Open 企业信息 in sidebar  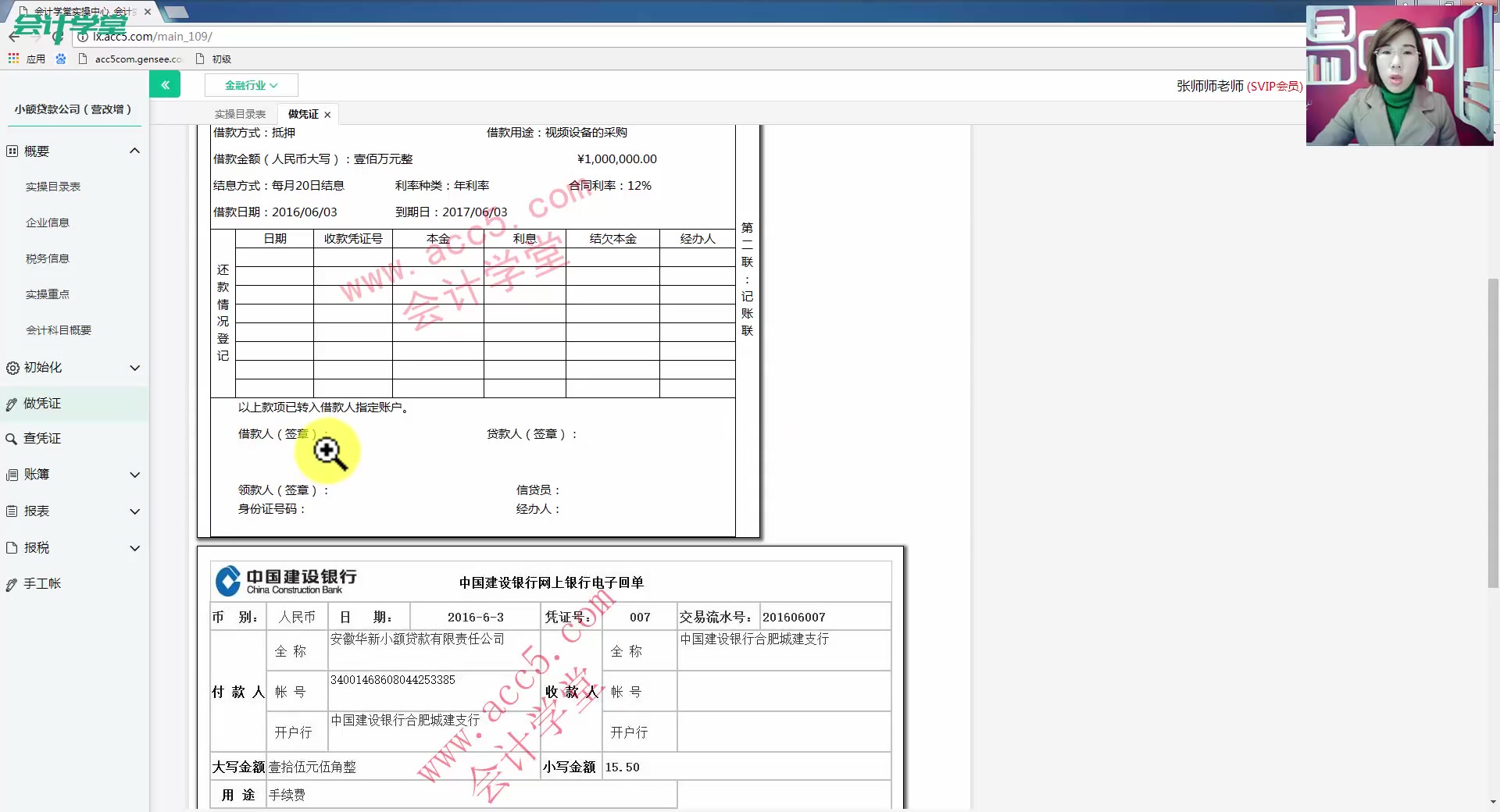coord(48,223)
